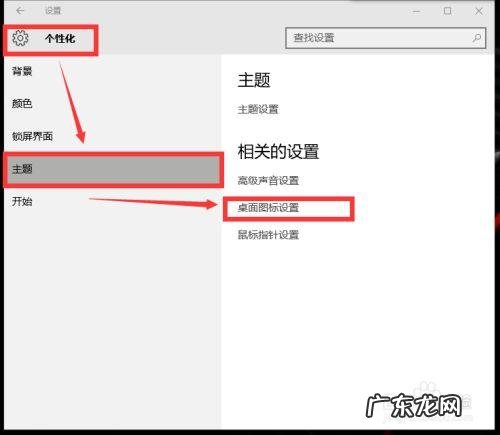Open the 高级声音设置 link
The width and height of the screenshot is (500, 435).
(268, 181)
